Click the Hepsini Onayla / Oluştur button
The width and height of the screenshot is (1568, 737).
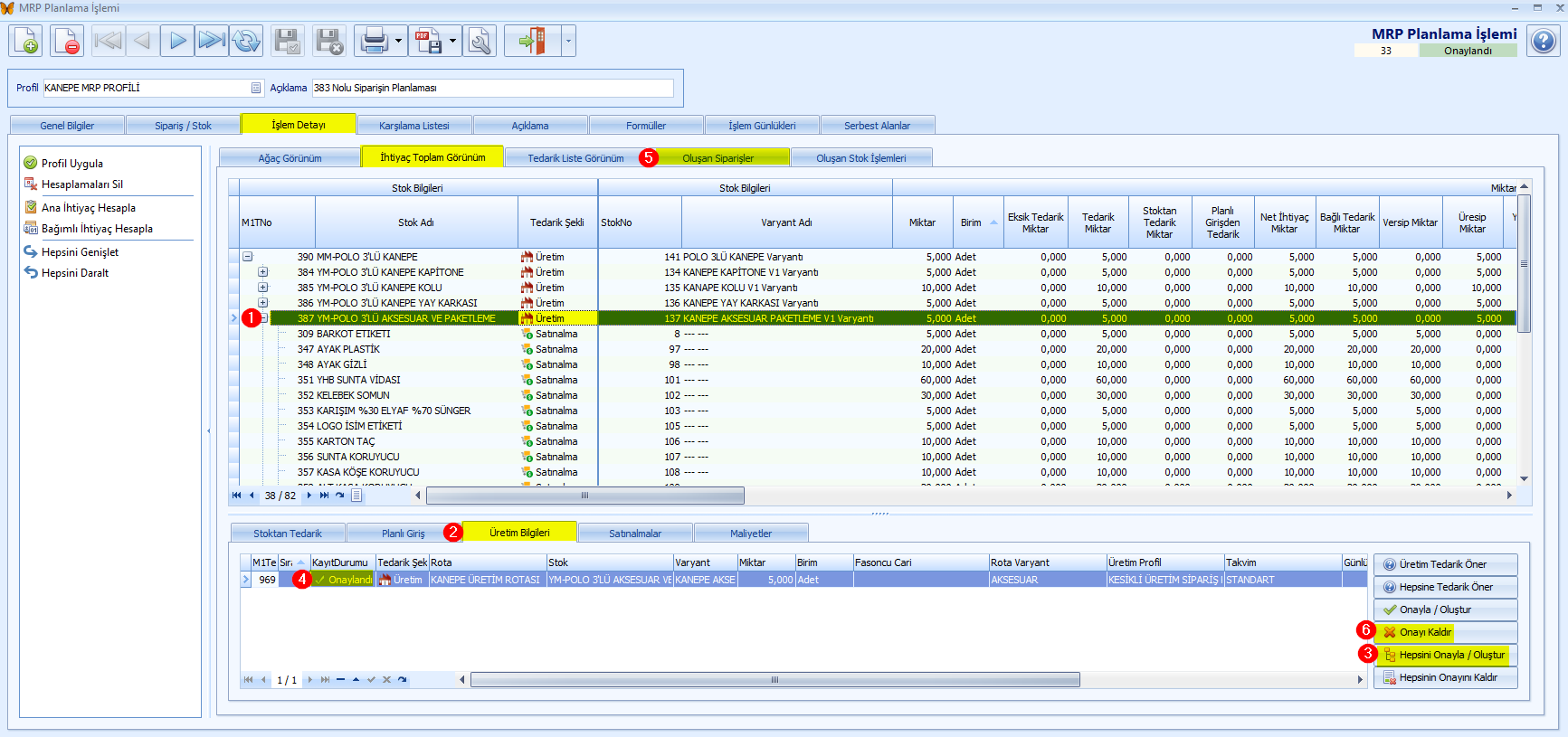point(1445,655)
